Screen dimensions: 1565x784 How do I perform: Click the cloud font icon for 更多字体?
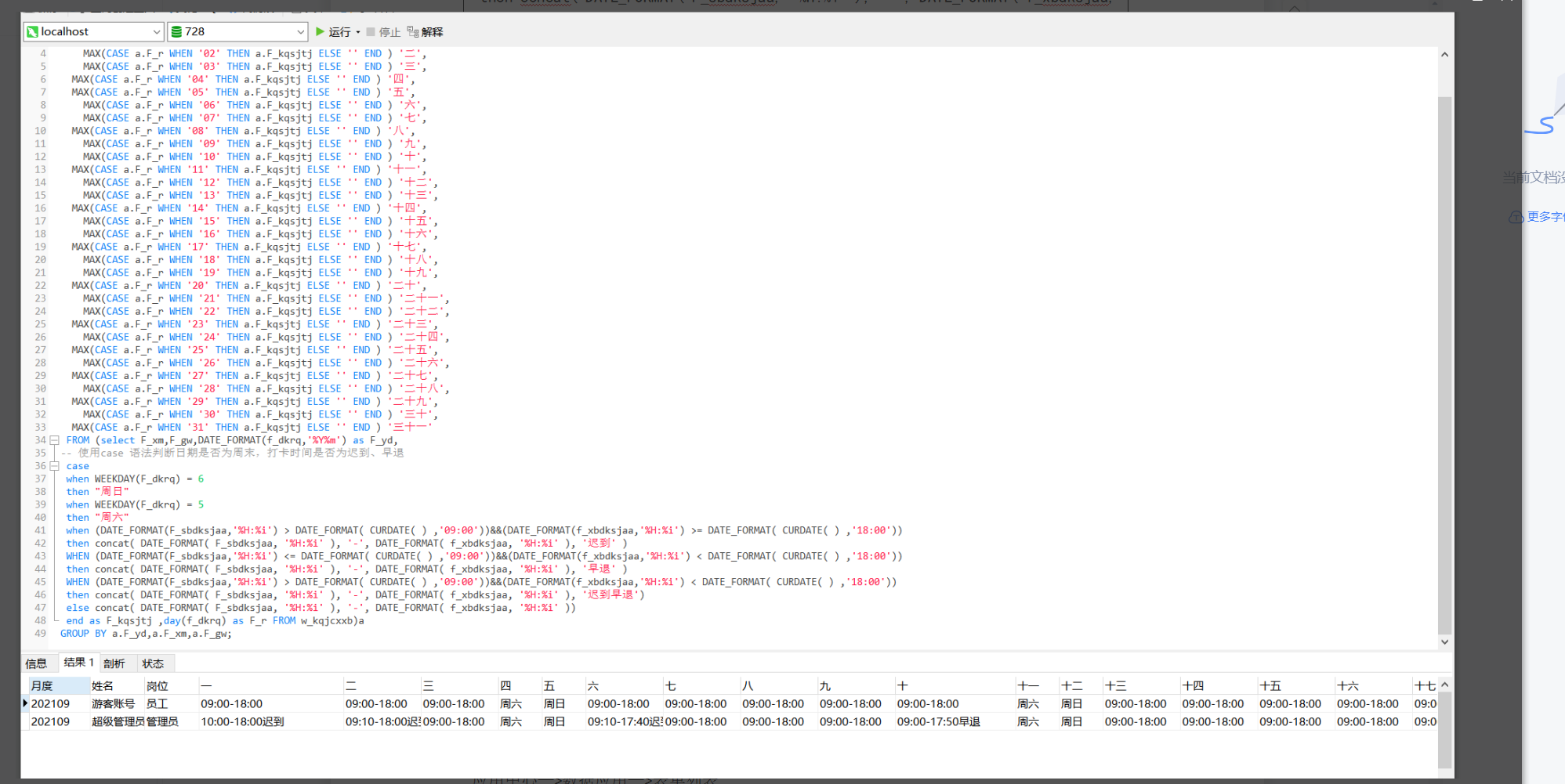[x=1516, y=217]
